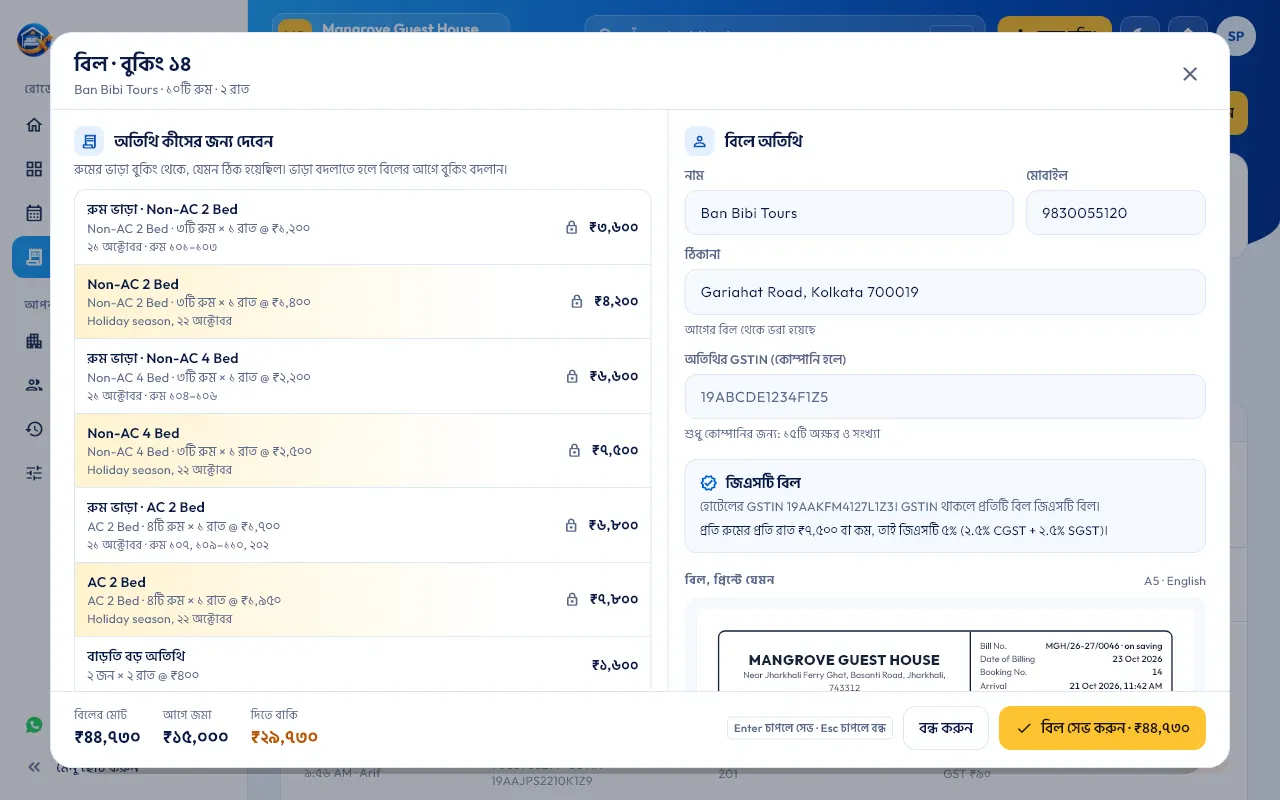Viewport: 1280px width, 800px height.
Task: Click the lock icon beside ₹৭,৫০০
Action: (x=575, y=450)
